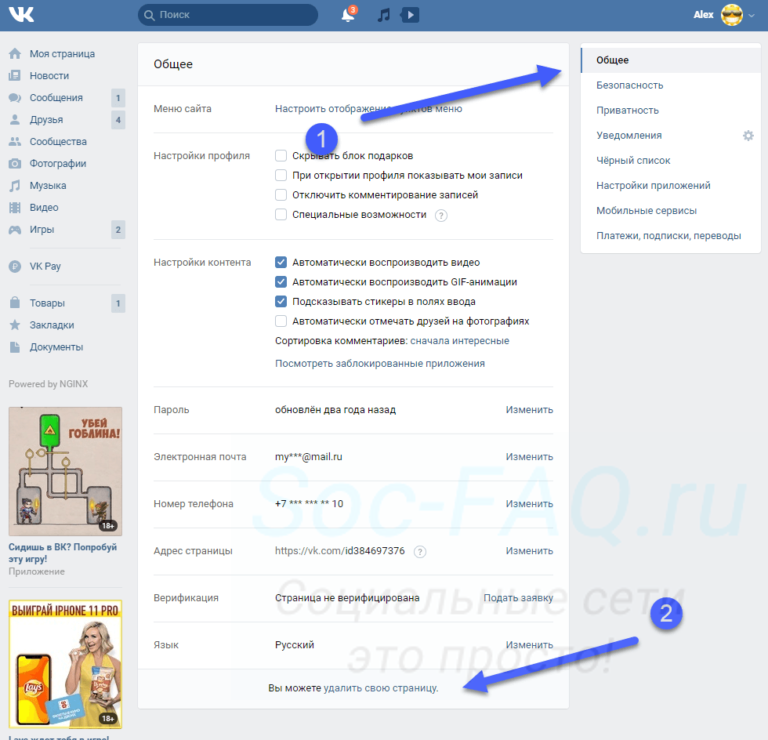The height and width of the screenshot is (740, 768).
Task: Click the camera icon beside Фотографии
Action: tap(15, 164)
